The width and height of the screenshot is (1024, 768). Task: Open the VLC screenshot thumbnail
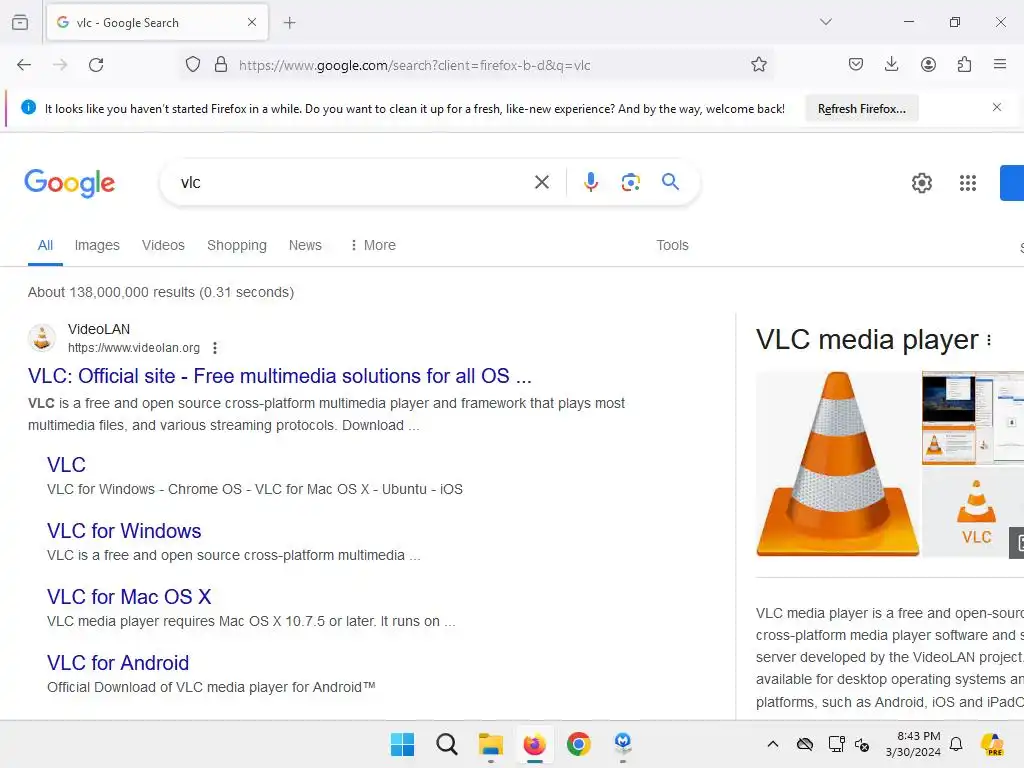pyautogui.click(x=973, y=418)
